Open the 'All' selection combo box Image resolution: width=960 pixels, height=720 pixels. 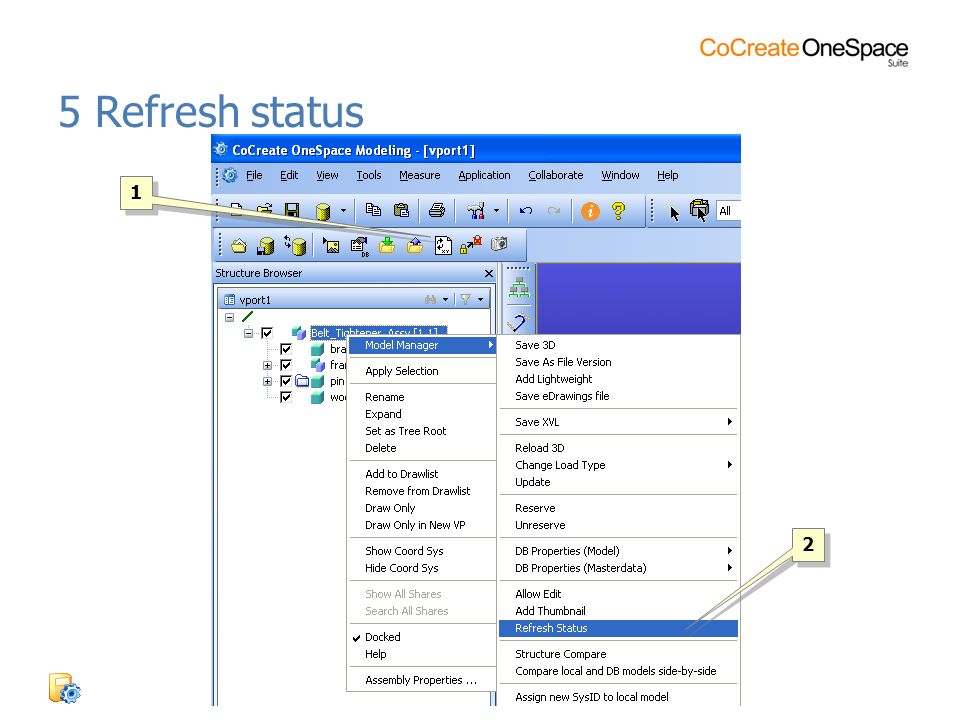pos(728,211)
